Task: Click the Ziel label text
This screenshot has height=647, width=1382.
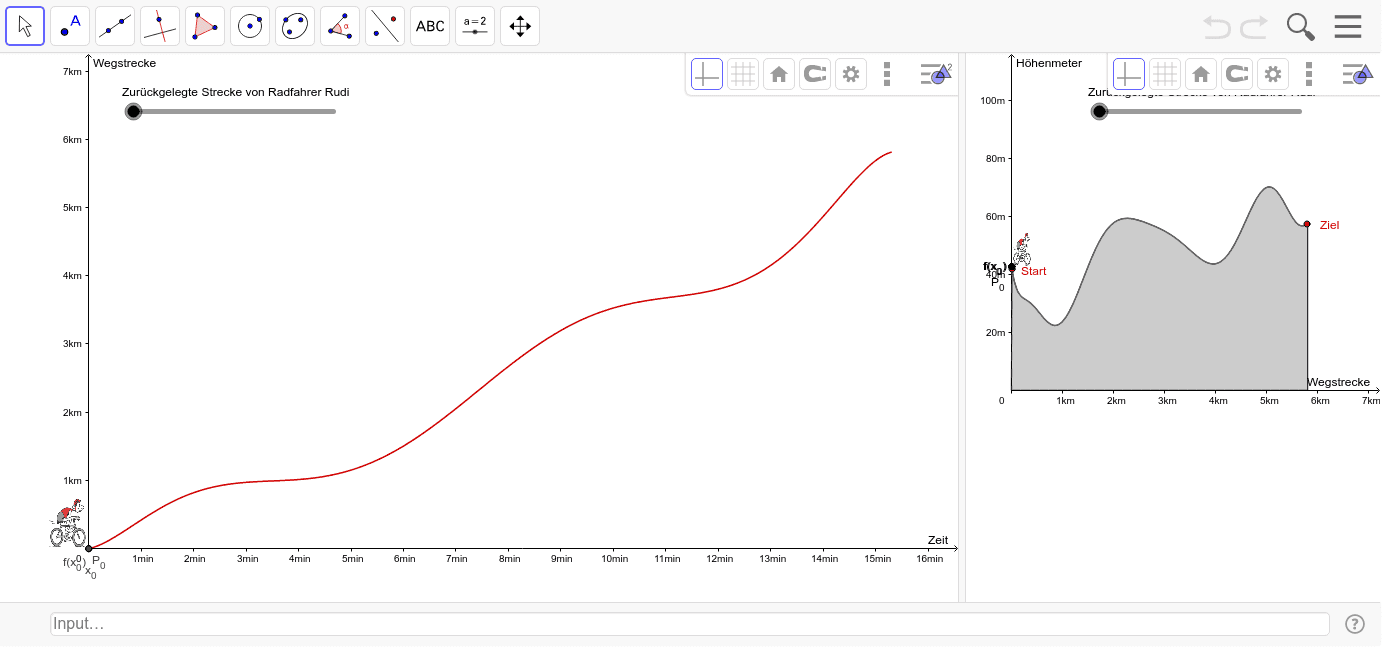Action: click(x=1329, y=225)
